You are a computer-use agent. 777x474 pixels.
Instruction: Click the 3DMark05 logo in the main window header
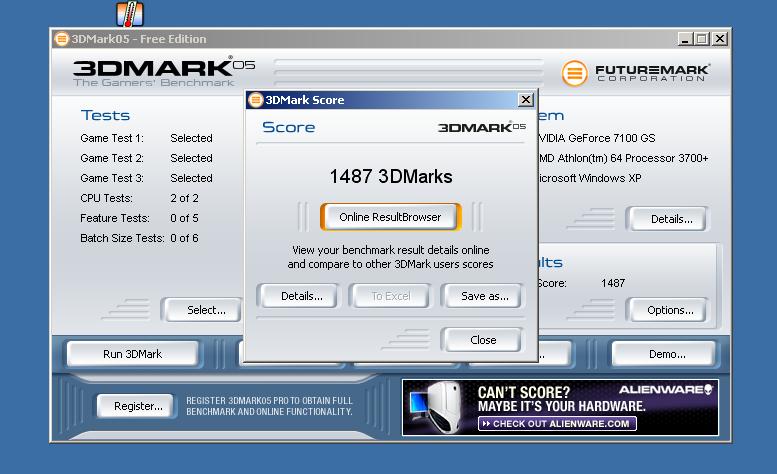point(164,72)
